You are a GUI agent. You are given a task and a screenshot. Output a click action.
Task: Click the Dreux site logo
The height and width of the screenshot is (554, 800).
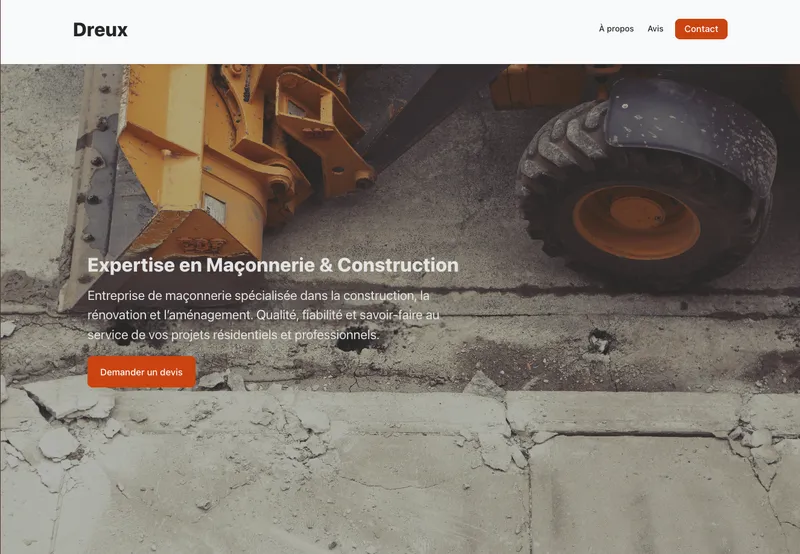100,30
